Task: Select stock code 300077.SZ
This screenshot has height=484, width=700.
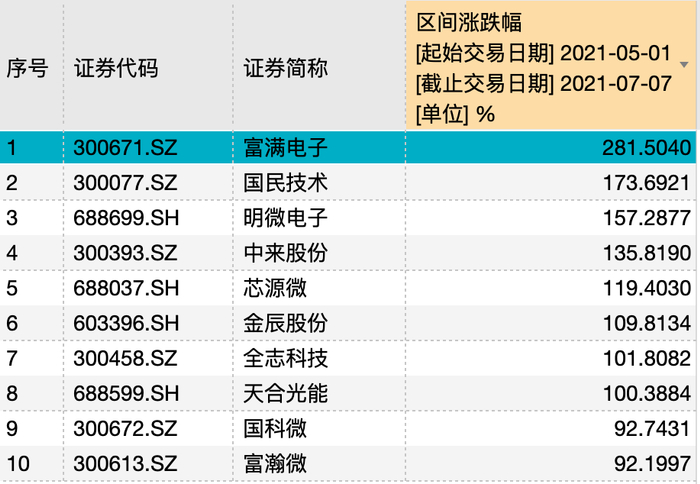Action: point(125,183)
